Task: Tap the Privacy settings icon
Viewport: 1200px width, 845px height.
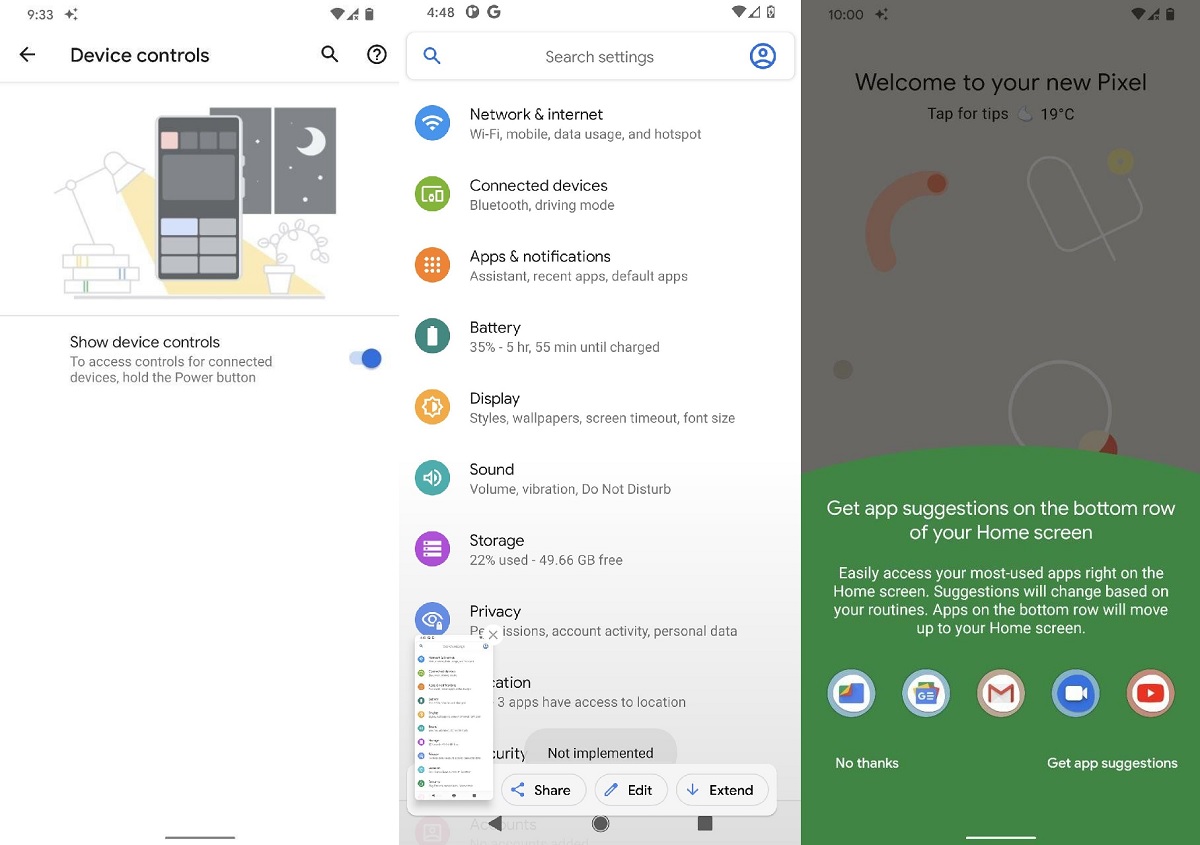Action: pos(432,620)
